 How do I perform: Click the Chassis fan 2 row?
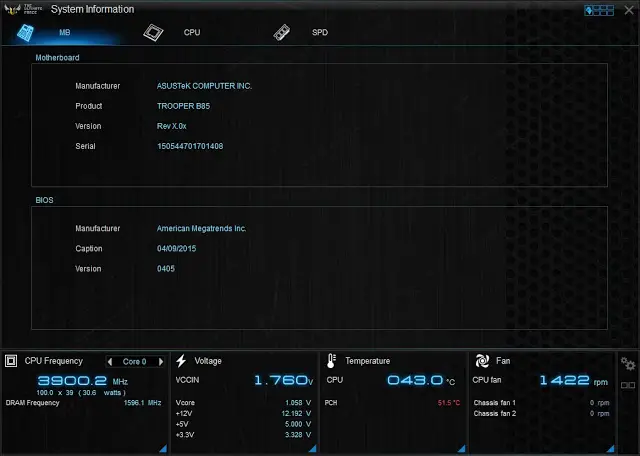[x=541, y=414]
